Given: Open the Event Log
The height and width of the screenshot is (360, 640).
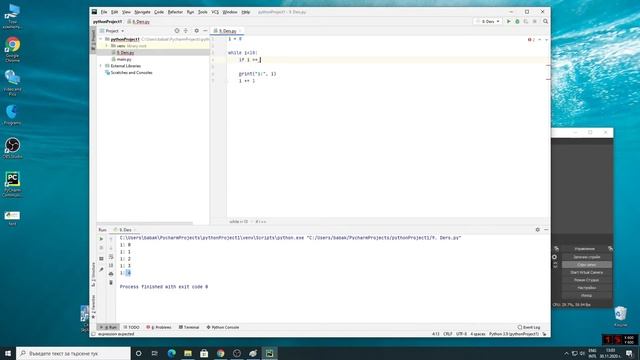Looking at the screenshot, I should tap(529, 327).
